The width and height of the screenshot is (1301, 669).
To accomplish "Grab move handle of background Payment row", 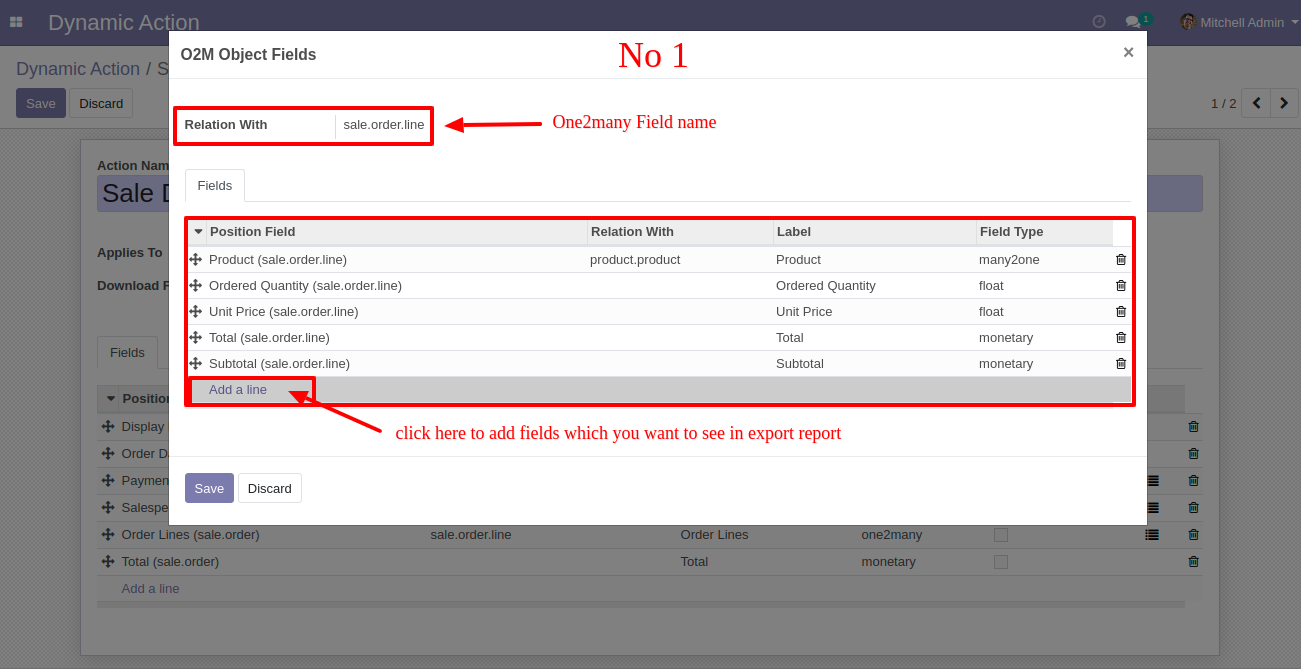I will tap(108, 481).
